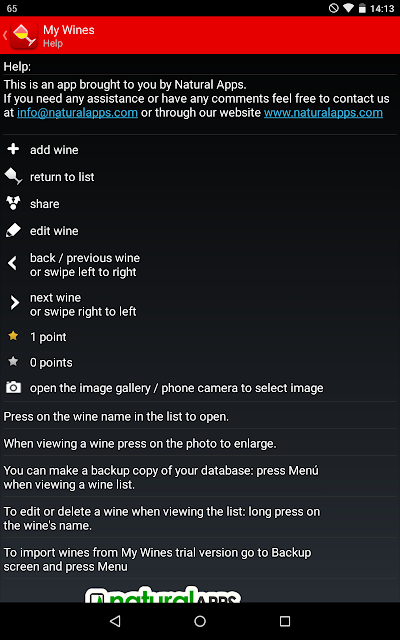Click the right chevron for next wine
This screenshot has height=640, width=400.
click(15, 303)
